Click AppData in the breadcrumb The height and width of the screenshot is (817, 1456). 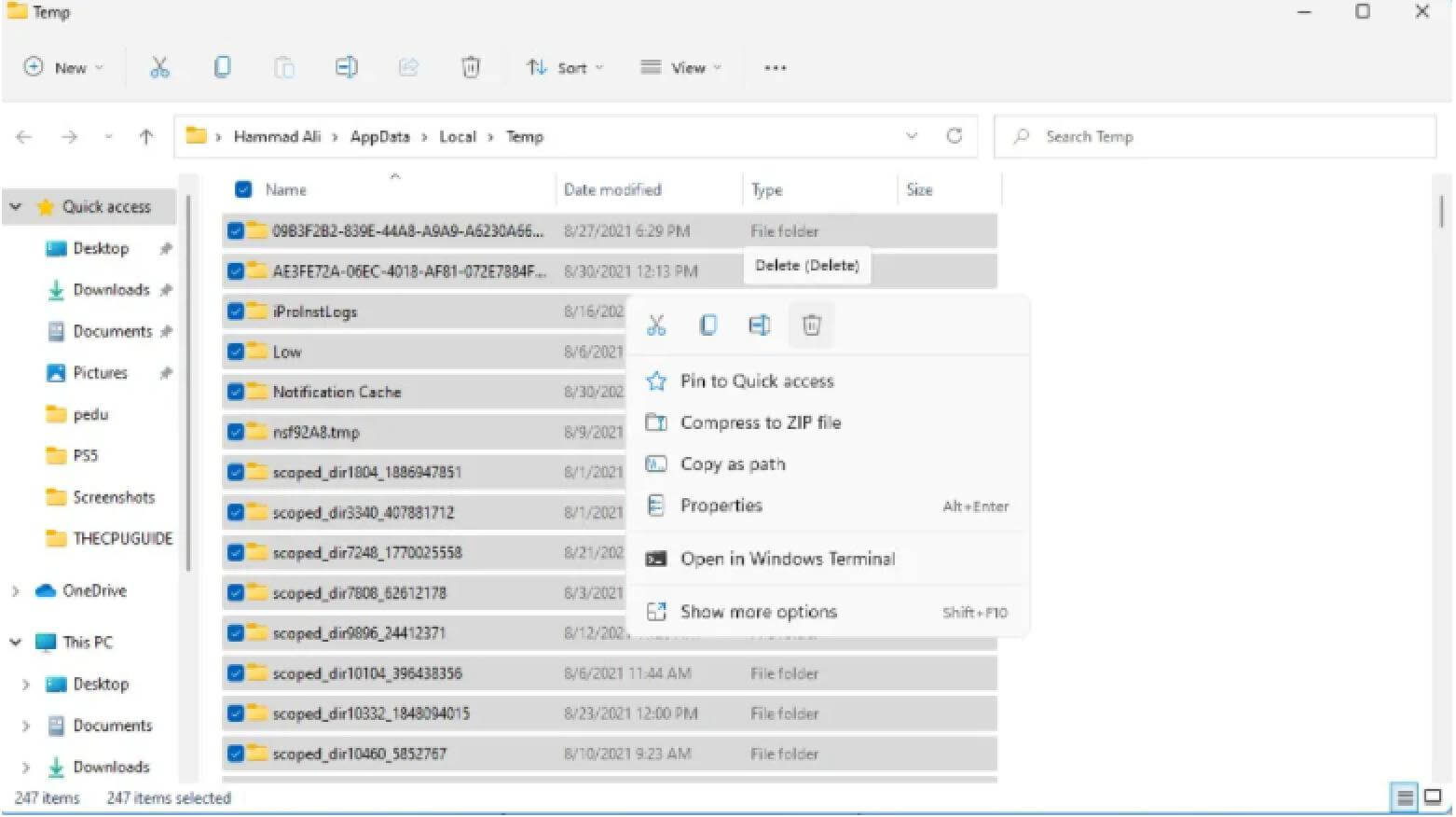[379, 136]
